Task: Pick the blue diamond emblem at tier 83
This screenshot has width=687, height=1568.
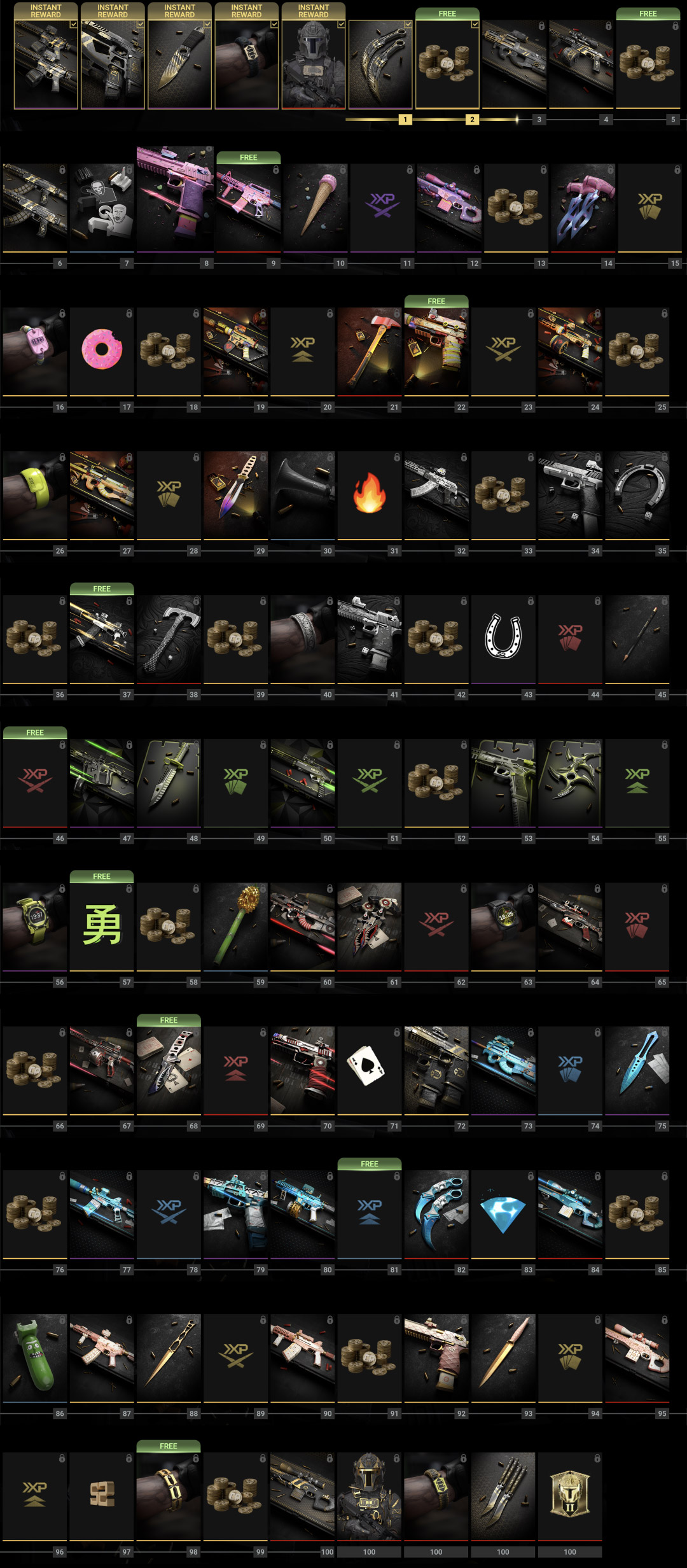Action: coord(503,1214)
